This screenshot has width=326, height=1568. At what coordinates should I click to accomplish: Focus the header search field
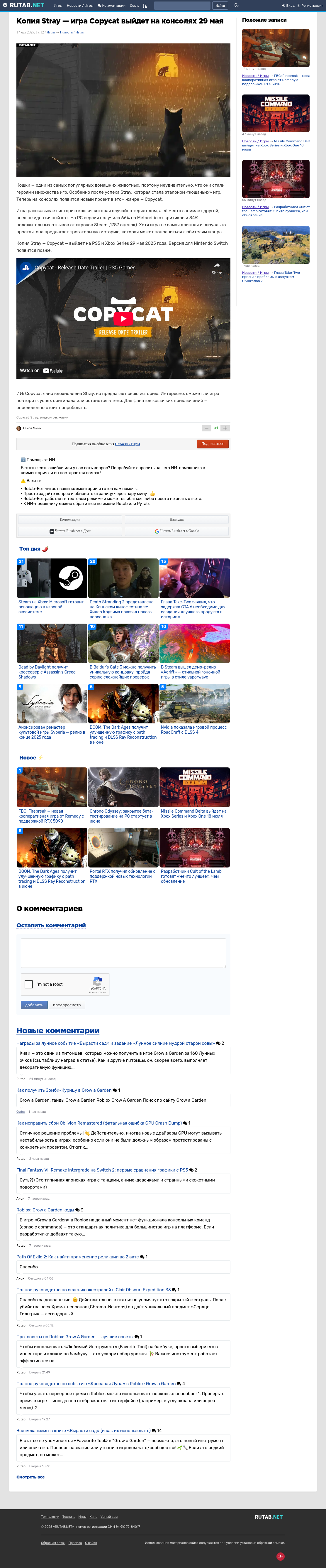click(182, 6)
